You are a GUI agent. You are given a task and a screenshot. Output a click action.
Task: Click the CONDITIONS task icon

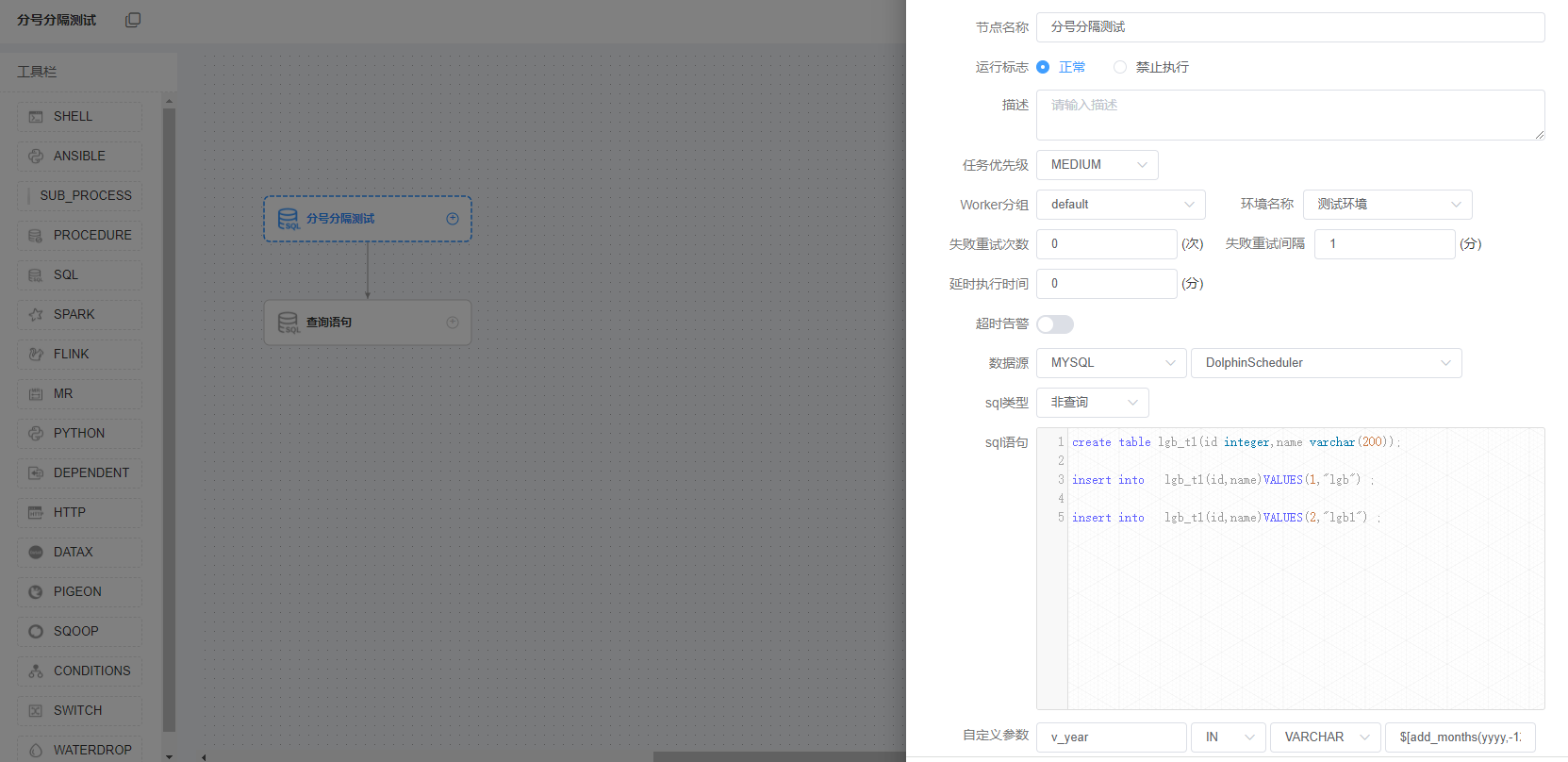click(x=36, y=671)
